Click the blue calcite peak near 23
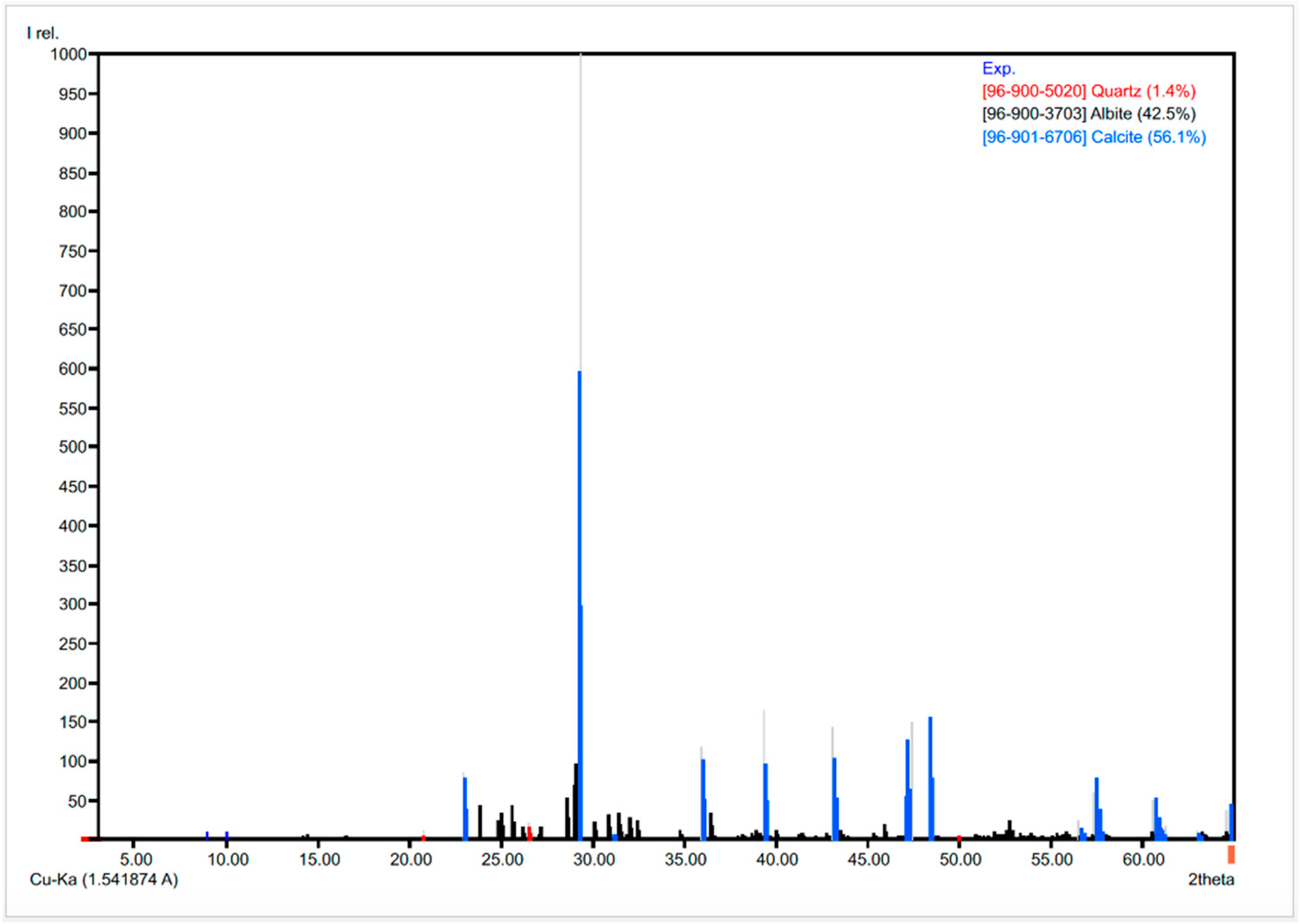This screenshot has height=924, width=1300. pyautogui.click(x=465, y=808)
